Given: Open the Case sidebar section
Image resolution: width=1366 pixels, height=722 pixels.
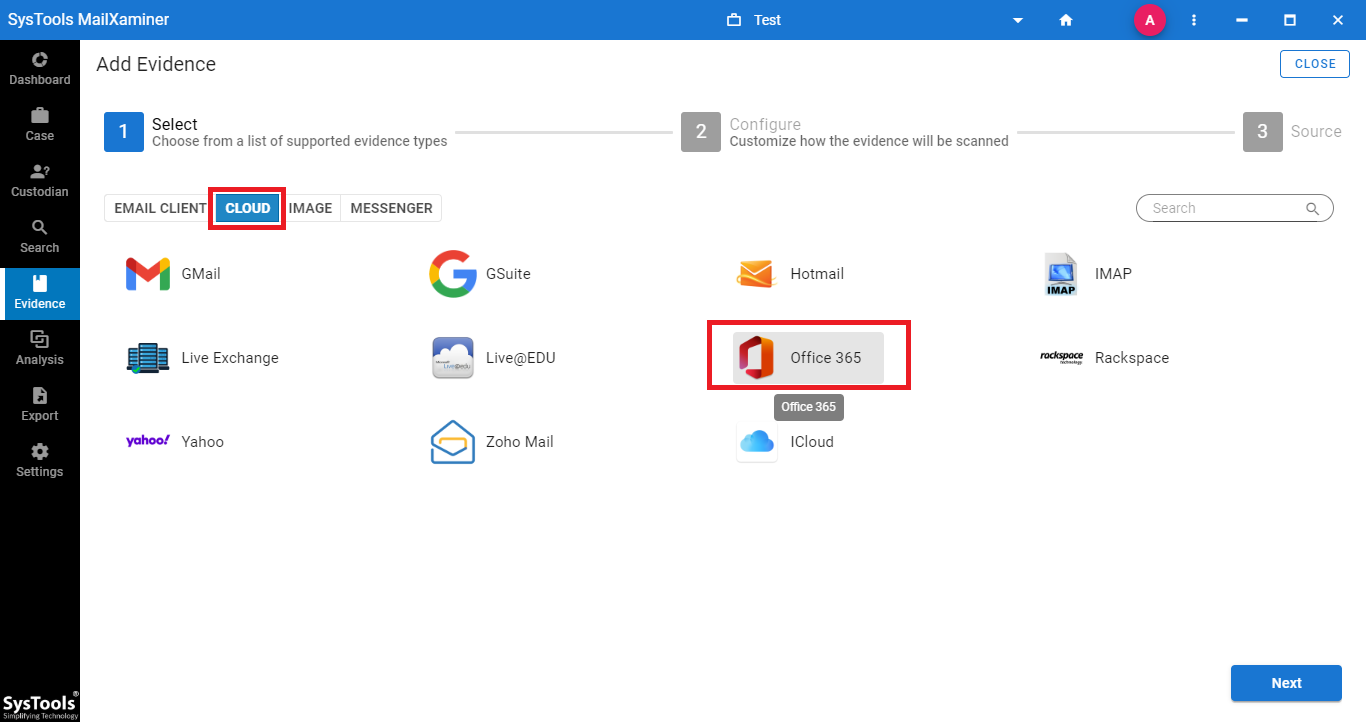Looking at the screenshot, I should [40, 125].
